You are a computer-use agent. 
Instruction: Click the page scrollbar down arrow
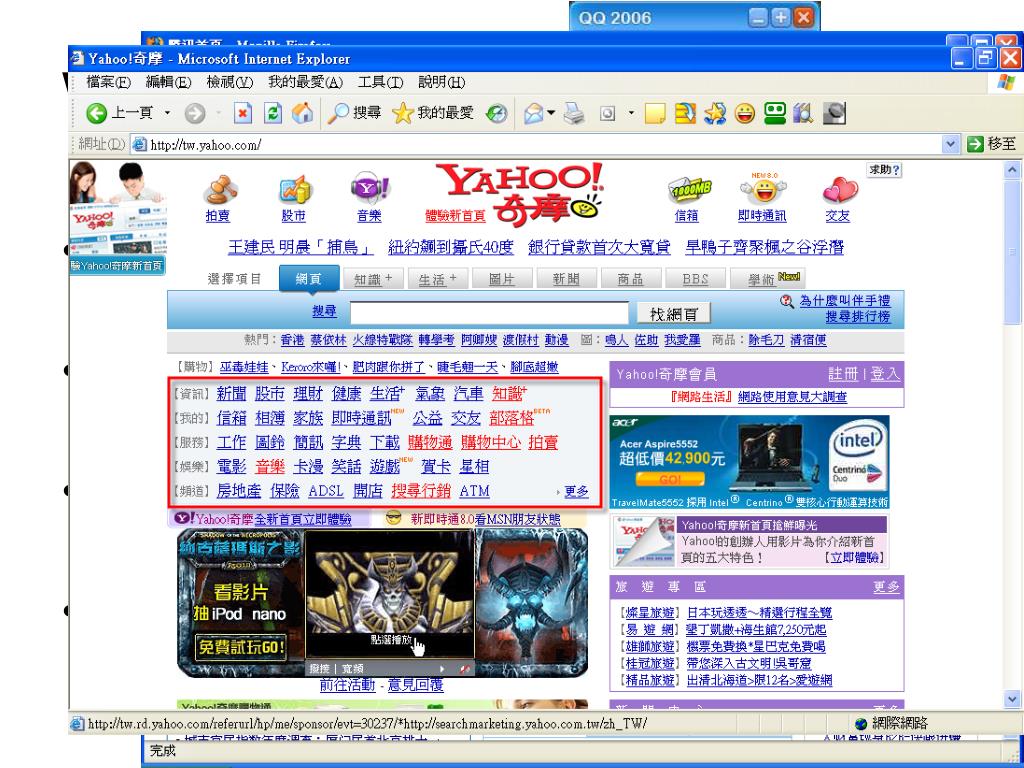click(x=1012, y=699)
